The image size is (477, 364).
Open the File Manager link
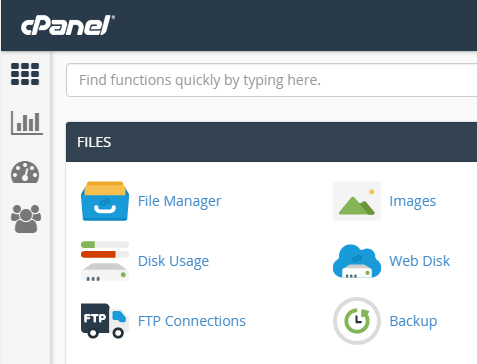pos(180,201)
